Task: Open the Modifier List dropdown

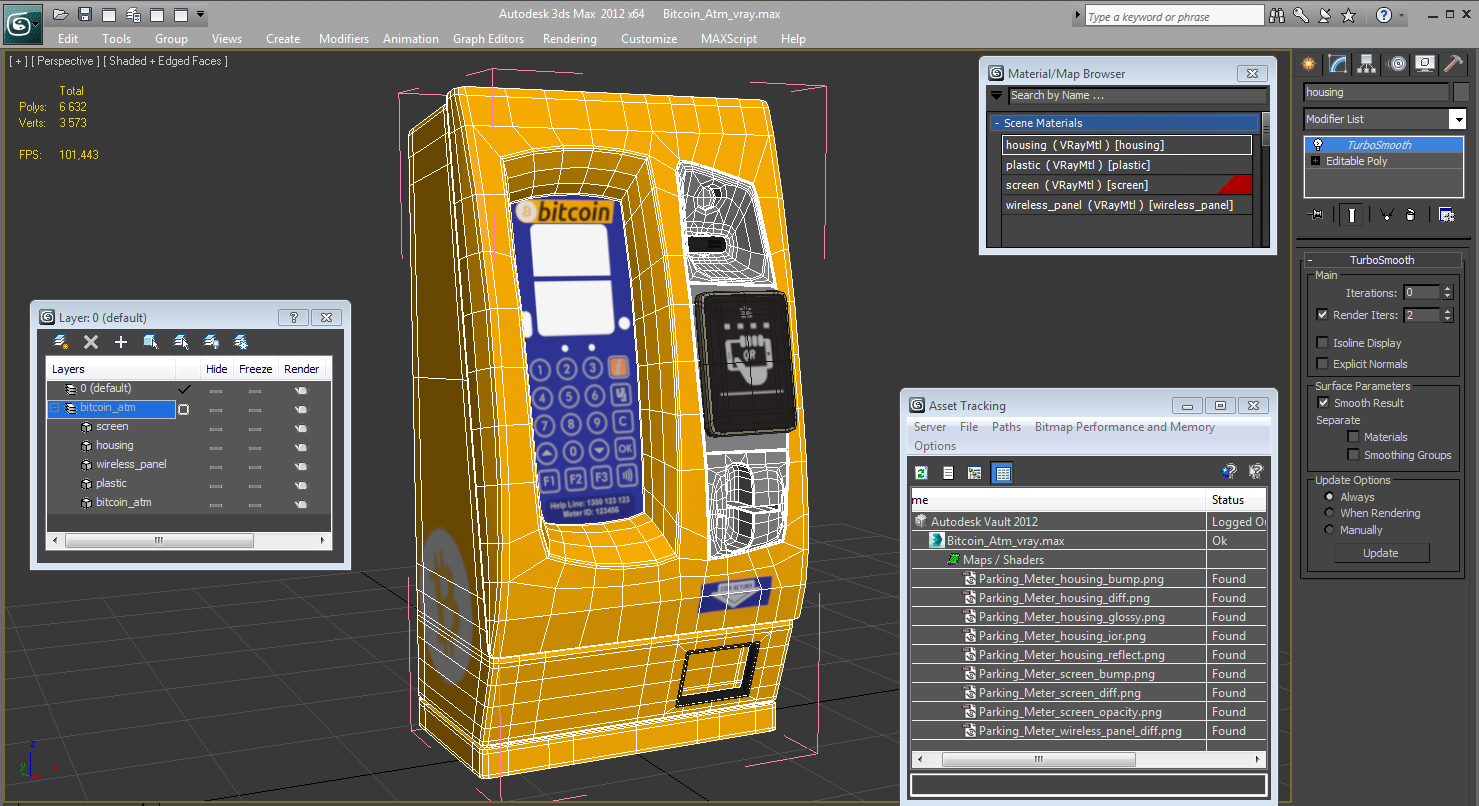Action: (1458, 119)
